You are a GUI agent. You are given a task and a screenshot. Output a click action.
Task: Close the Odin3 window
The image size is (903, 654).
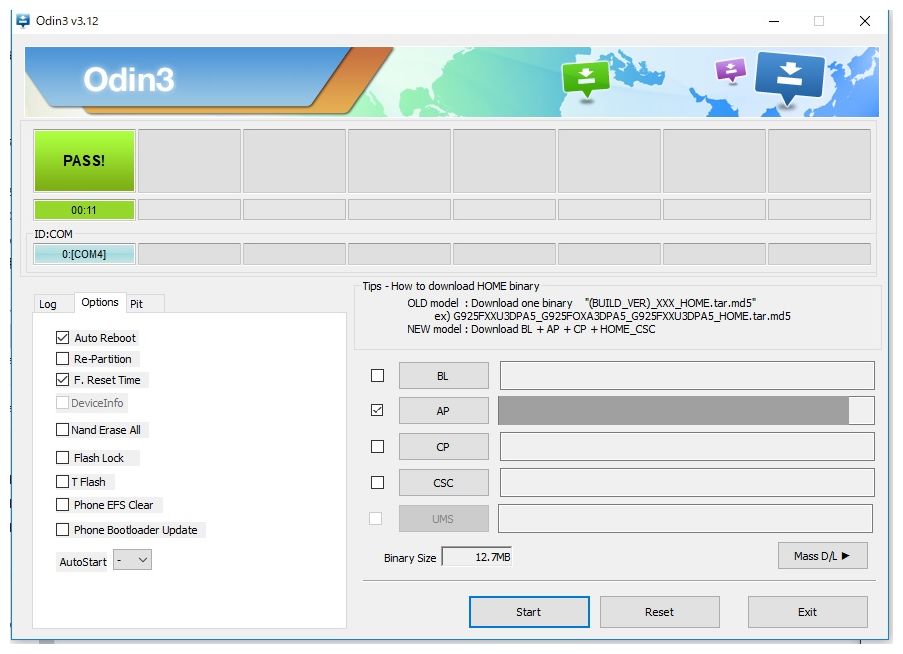[x=864, y=21]
